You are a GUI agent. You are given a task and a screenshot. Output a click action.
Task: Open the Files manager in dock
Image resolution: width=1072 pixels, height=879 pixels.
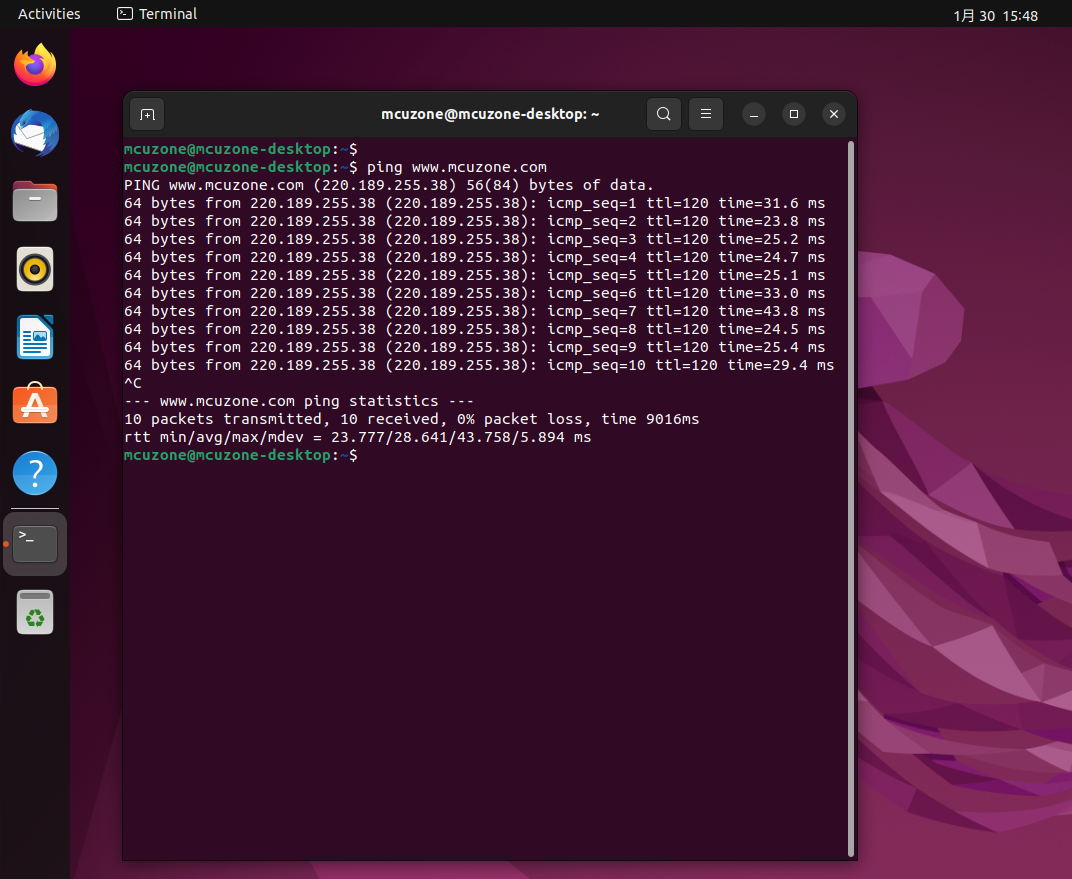click(35, 201)
